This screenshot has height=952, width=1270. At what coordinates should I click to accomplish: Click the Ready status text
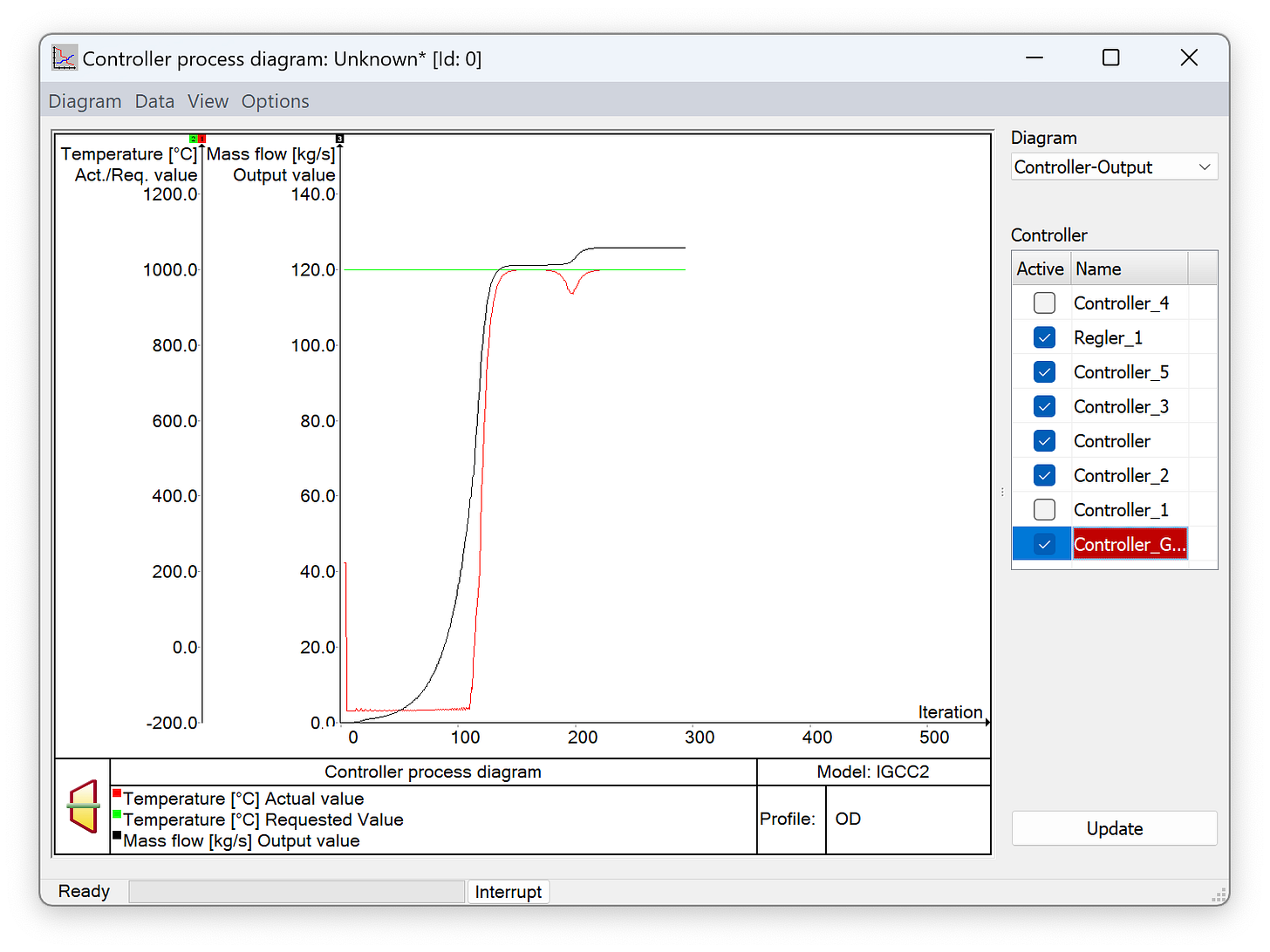[x=84, y=891]
